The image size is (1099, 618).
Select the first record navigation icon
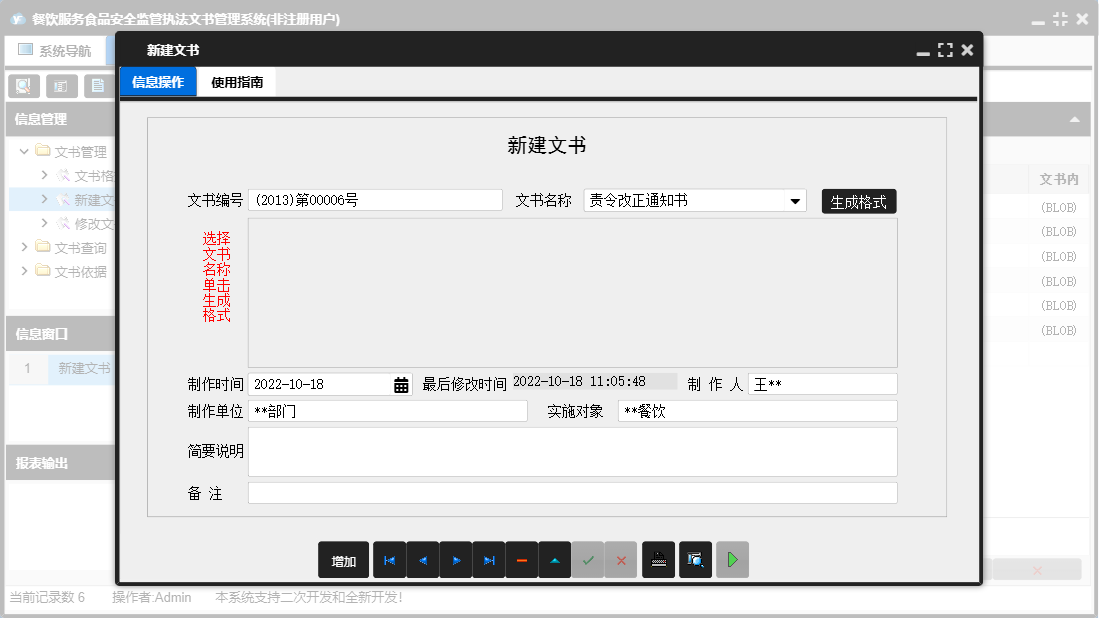[390, 560]
